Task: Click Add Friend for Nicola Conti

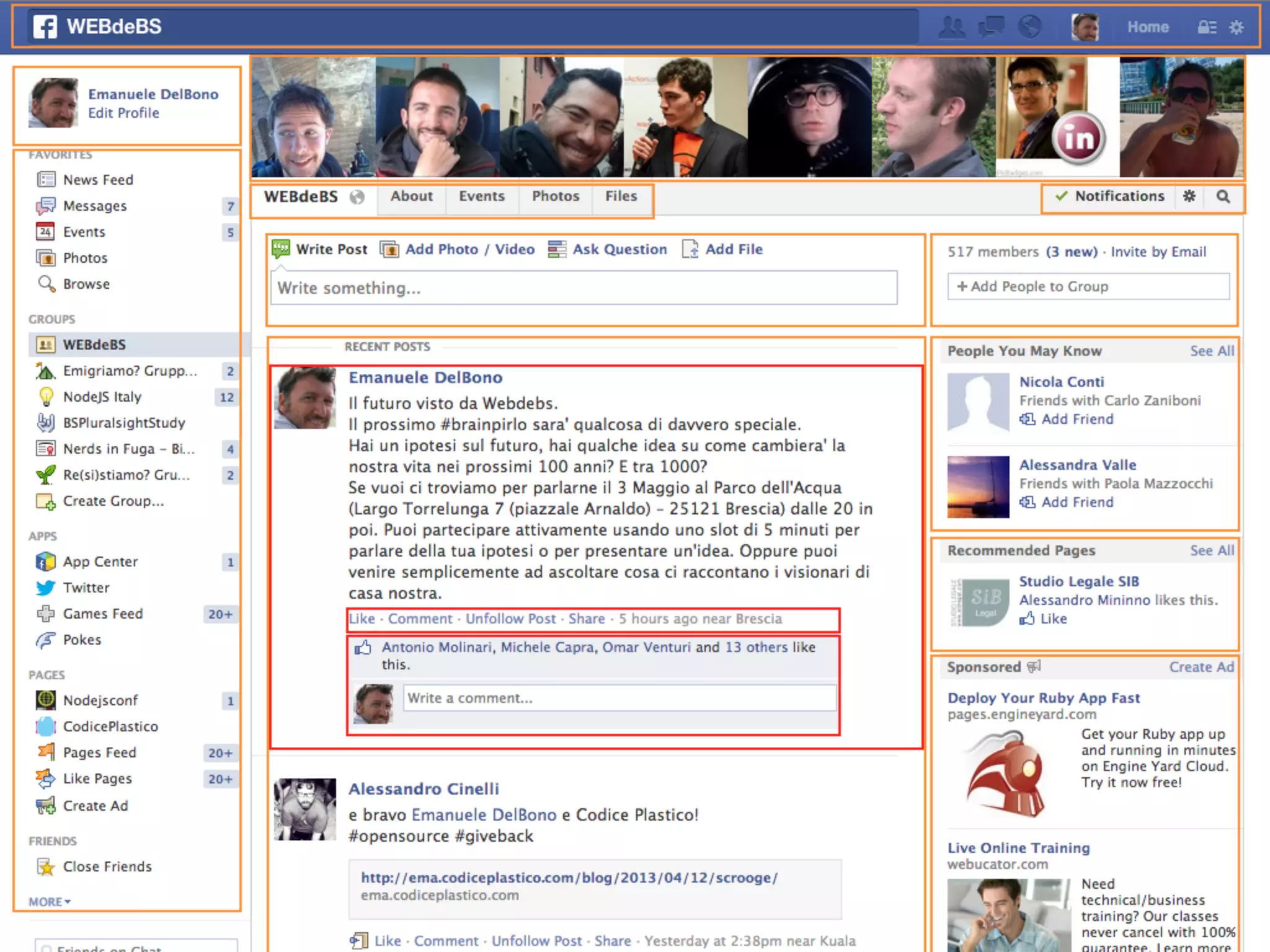Action: pyautogui.click(x=1077, y=420)
